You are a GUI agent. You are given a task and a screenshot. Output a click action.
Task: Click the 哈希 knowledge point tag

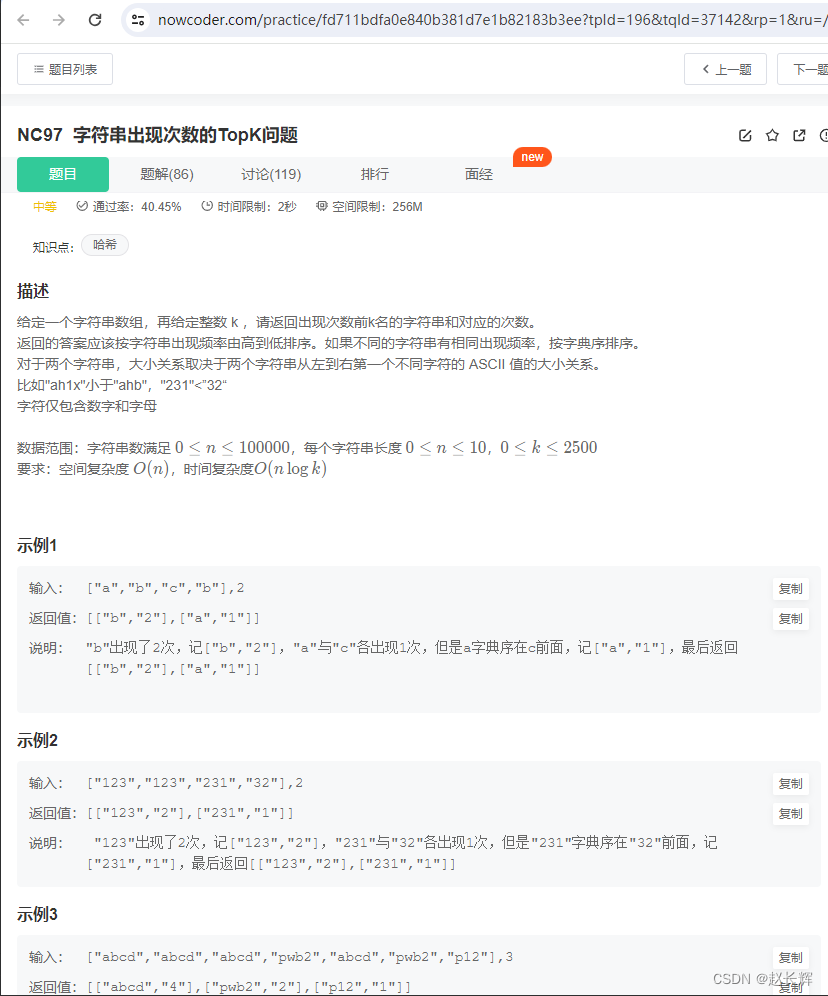104,244
